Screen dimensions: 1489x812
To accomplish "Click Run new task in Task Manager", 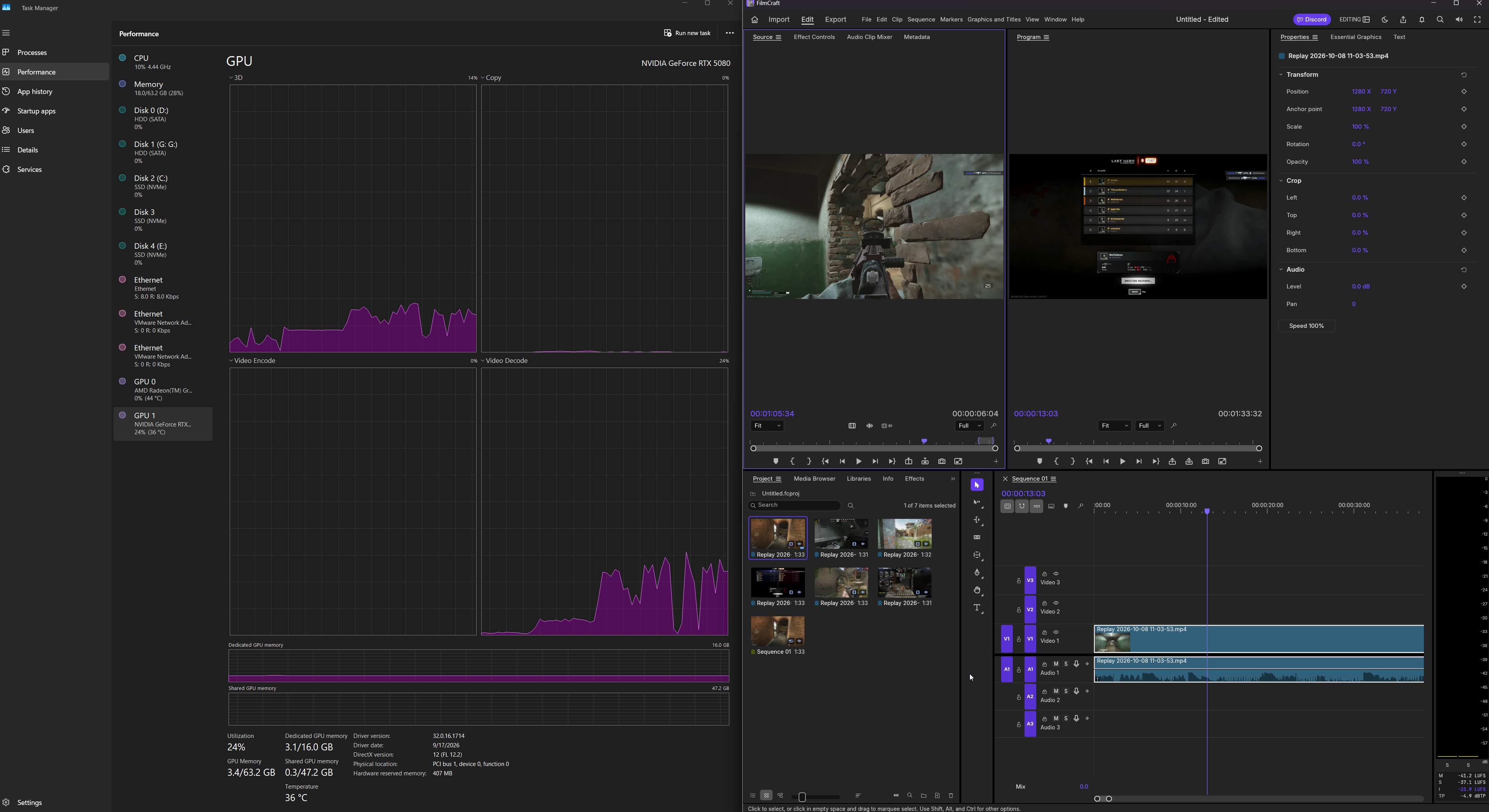I will pos(687,33).
